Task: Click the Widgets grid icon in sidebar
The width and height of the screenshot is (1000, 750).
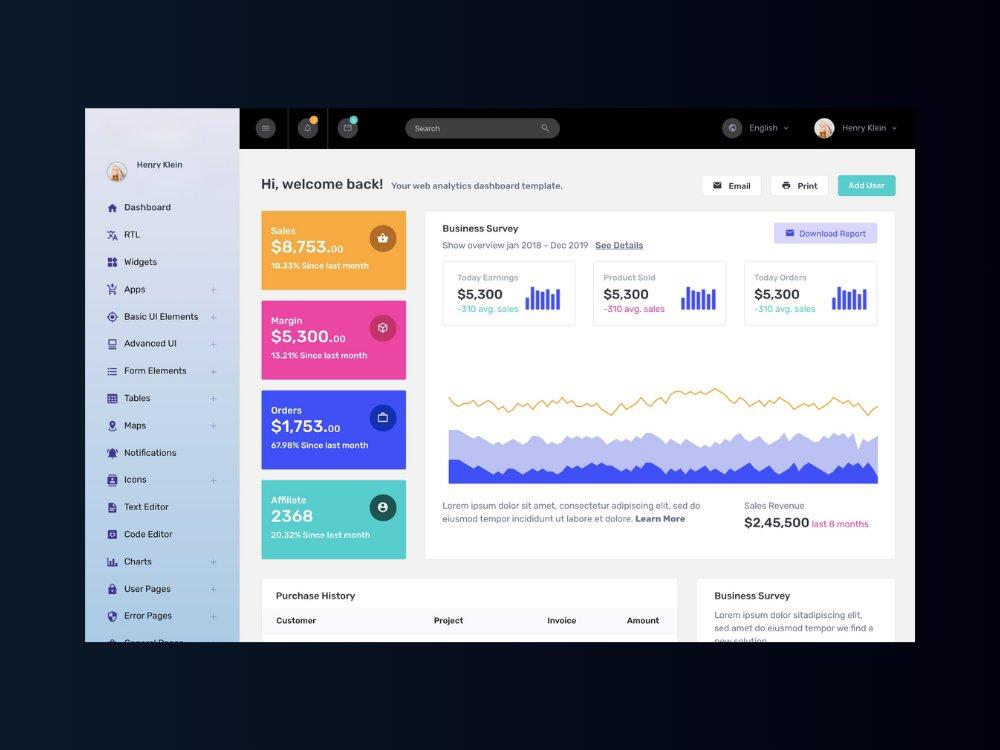Action: click(x=112, y=262)
